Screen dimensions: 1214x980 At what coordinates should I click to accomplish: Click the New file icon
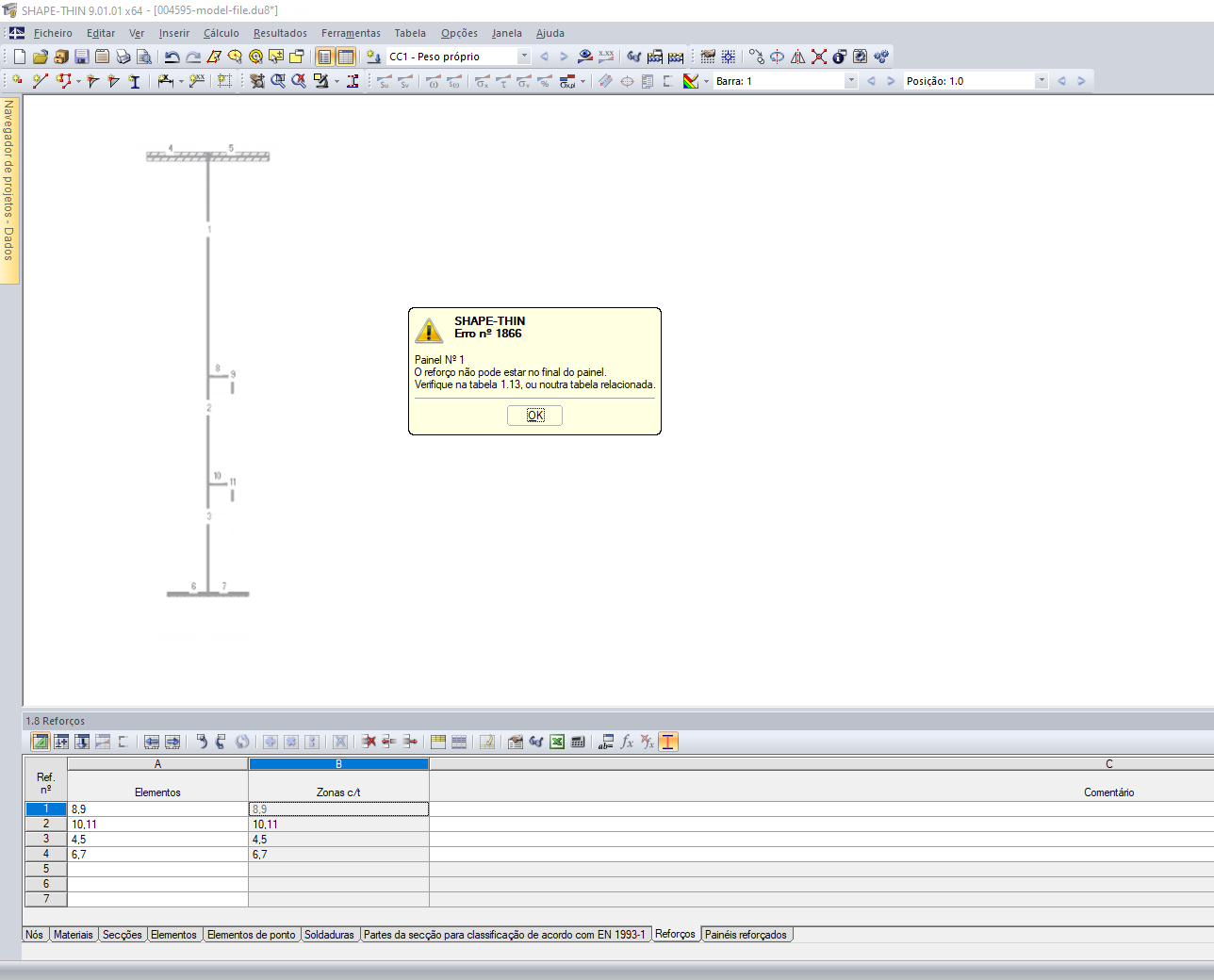(20, 57)
